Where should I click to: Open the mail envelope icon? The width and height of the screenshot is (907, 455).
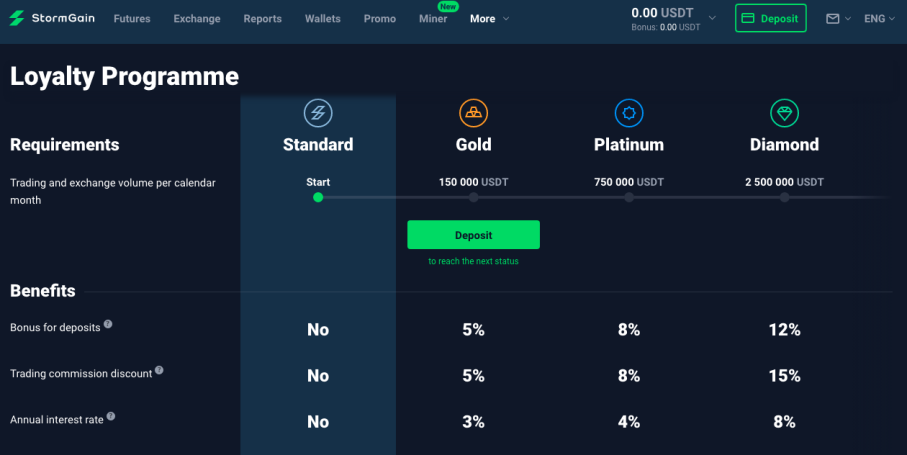click(x=832, y=19)
